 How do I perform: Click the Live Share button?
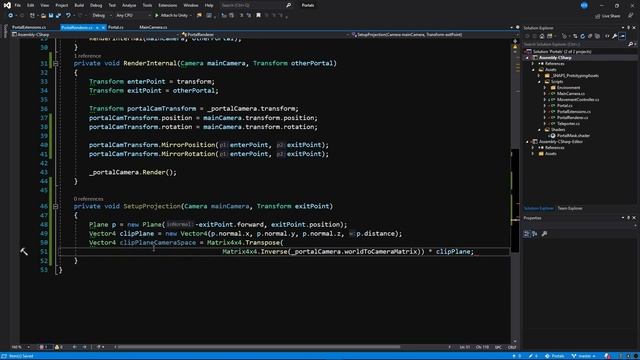pyautogui.click(x=607, y=16)
